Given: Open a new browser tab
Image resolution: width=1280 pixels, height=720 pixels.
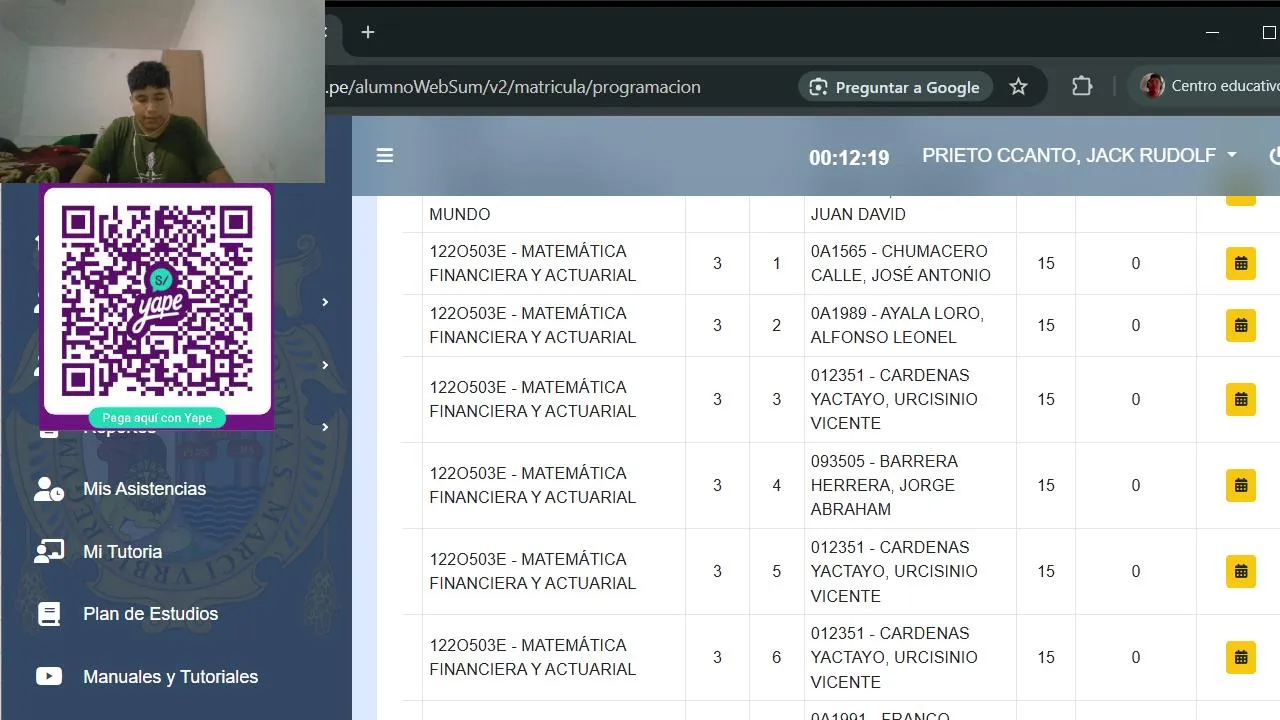Looking at the screenshot, I should (368, 32).
